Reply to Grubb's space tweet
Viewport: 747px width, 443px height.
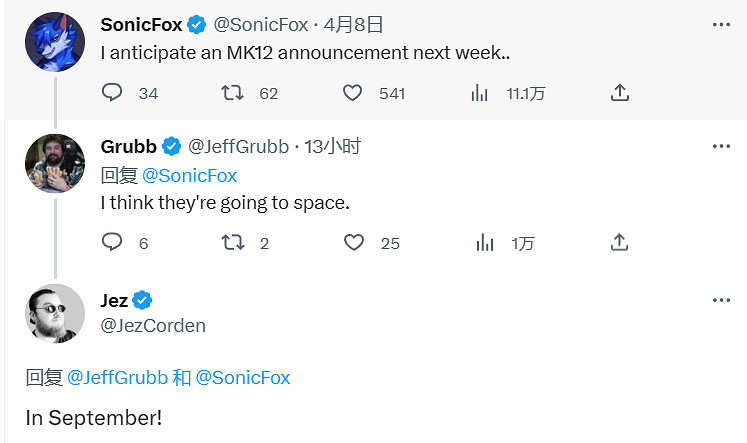(113, 242)
